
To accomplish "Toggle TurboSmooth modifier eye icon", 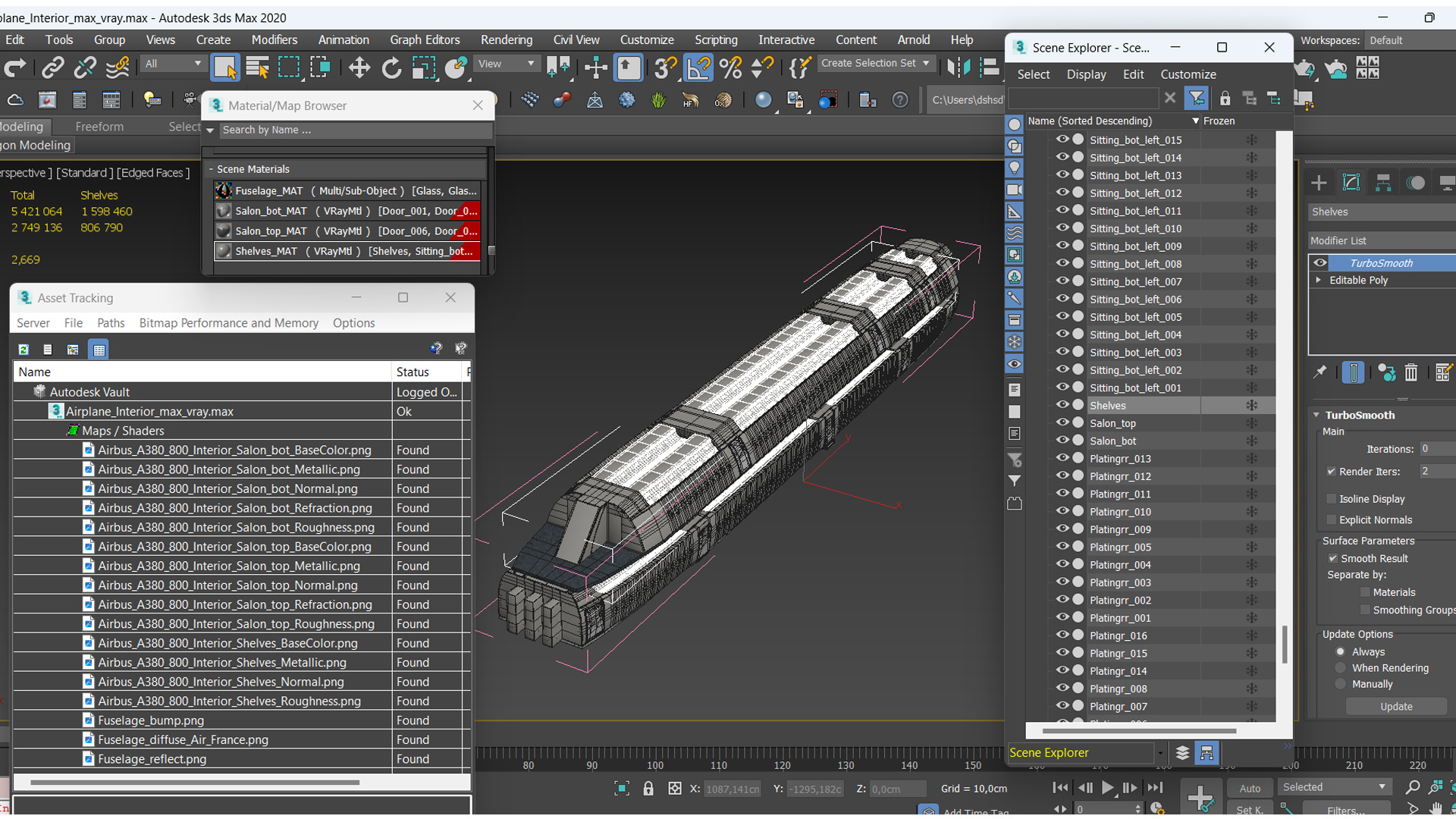I will tap(1320, 262).
